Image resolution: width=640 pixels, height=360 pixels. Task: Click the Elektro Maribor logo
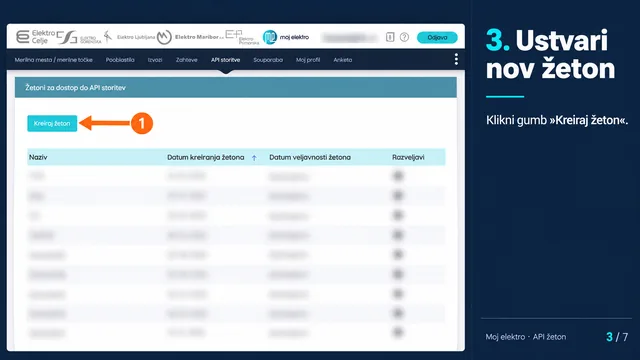190,37
